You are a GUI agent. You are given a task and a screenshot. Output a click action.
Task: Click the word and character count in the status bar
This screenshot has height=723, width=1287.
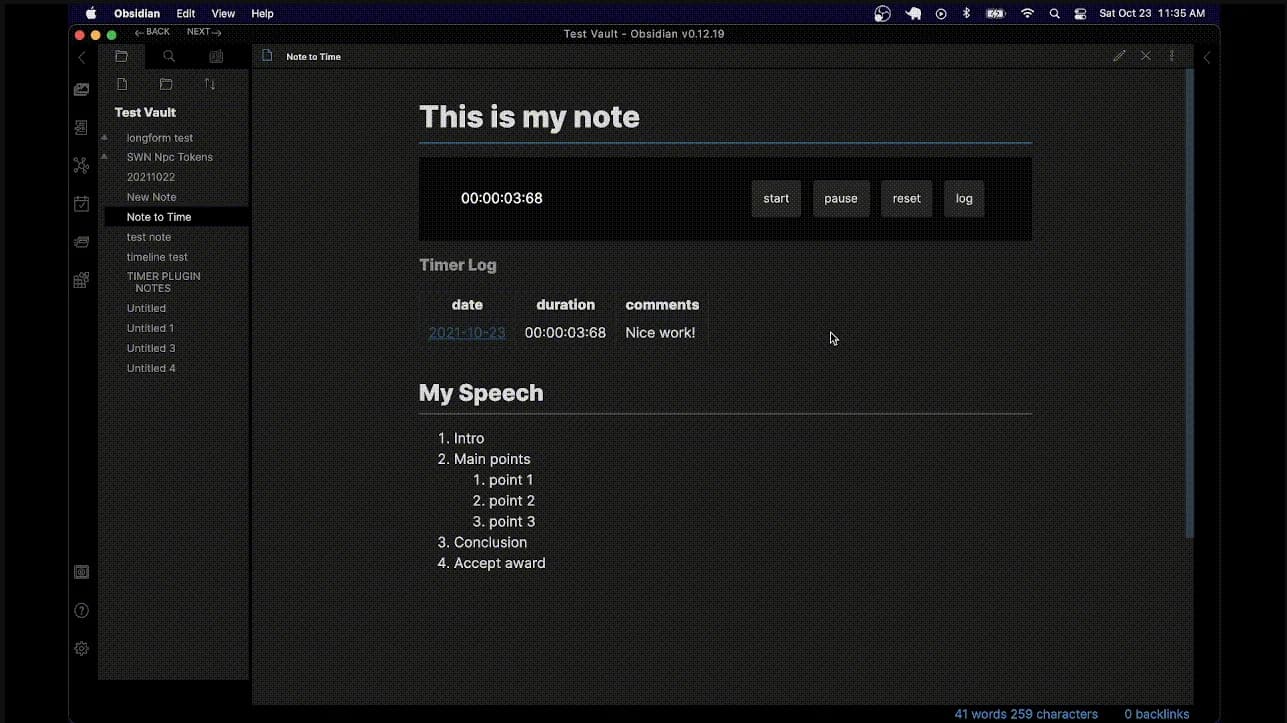coord(1026,714)
